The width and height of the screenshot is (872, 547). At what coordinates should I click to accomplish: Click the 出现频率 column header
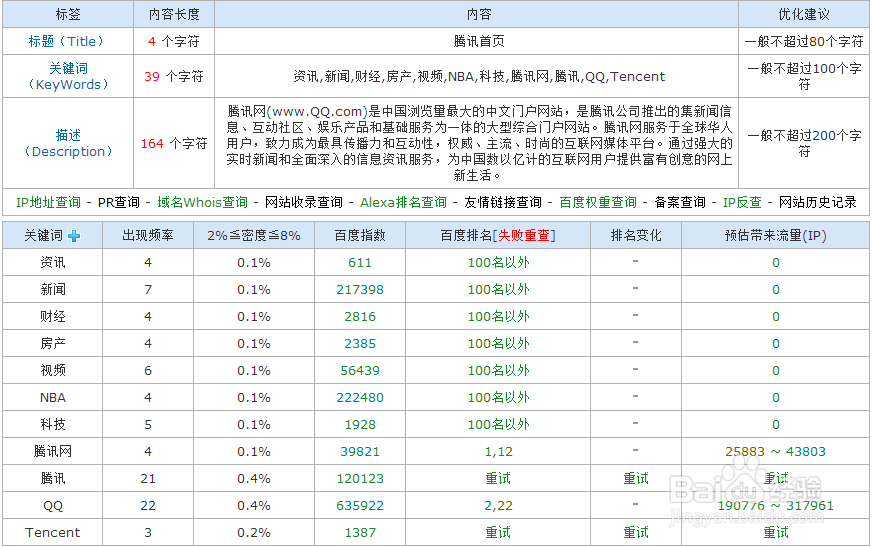(x=148, y=236)
